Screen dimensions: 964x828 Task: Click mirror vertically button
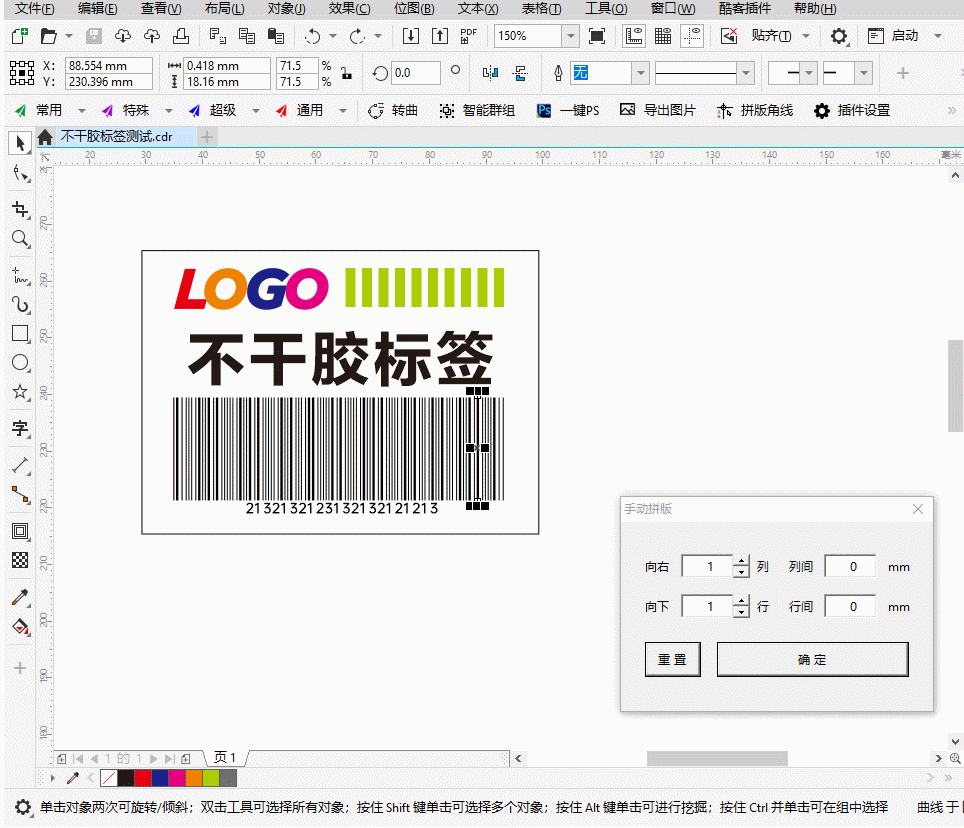(520, 74)
